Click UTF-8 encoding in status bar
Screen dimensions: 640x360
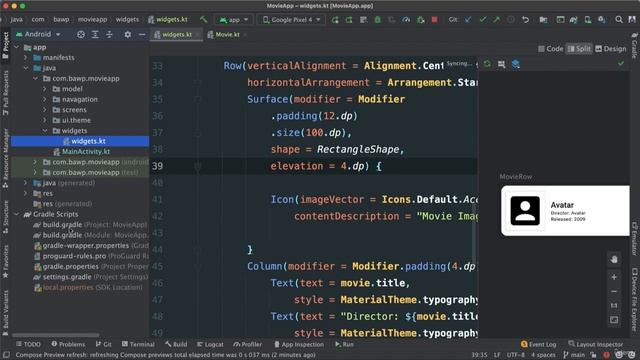click(516, 355)
